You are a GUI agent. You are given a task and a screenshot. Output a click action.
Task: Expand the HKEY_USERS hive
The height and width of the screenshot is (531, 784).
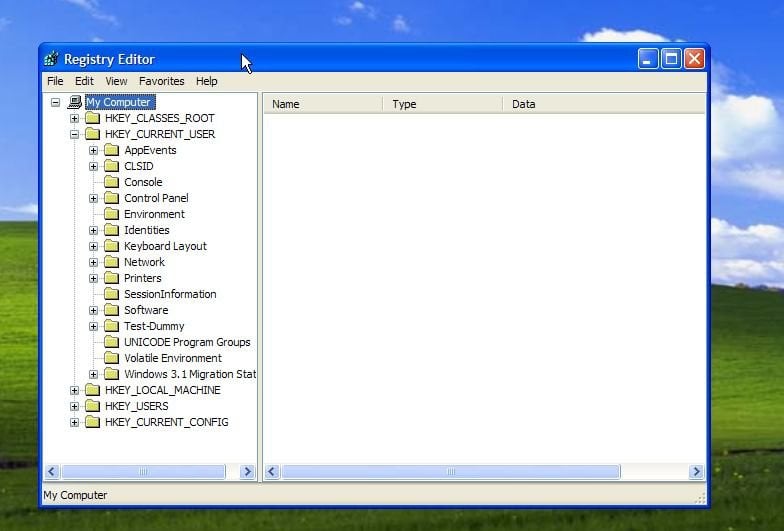click(x=74, y=406)
